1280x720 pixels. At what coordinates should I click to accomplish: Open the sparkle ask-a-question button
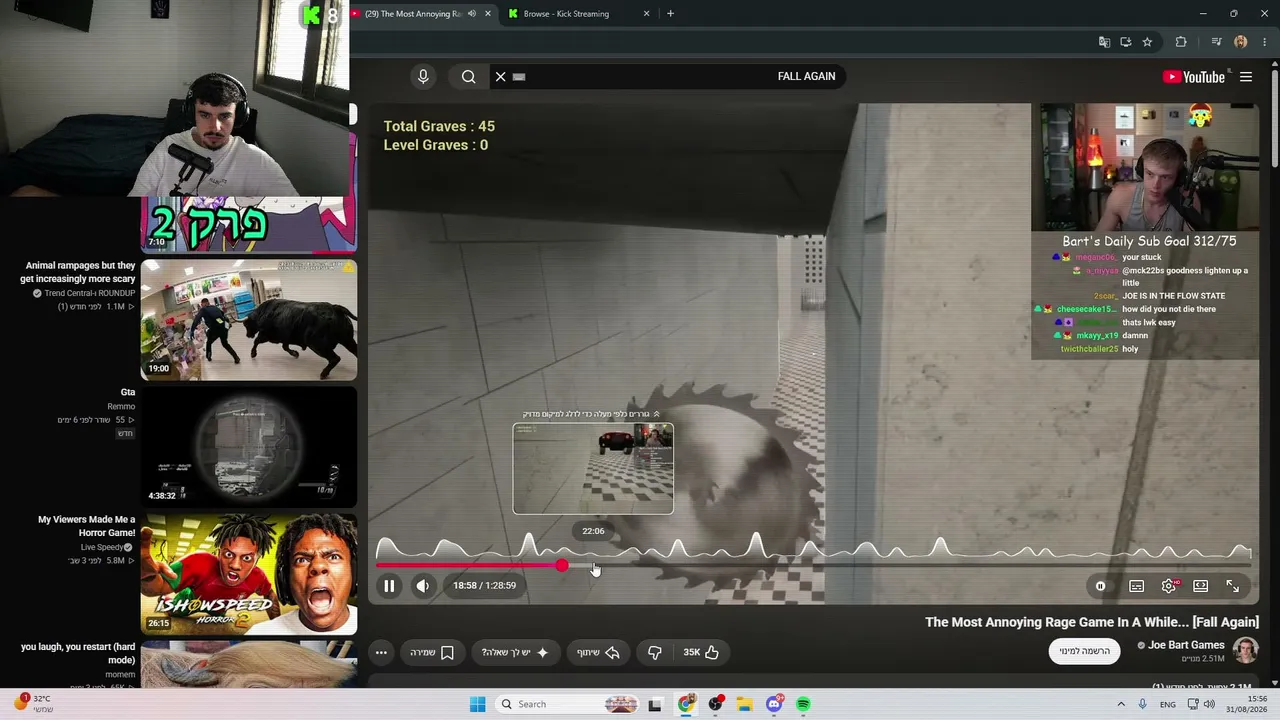pyautogui.click(x=515, y=652)
